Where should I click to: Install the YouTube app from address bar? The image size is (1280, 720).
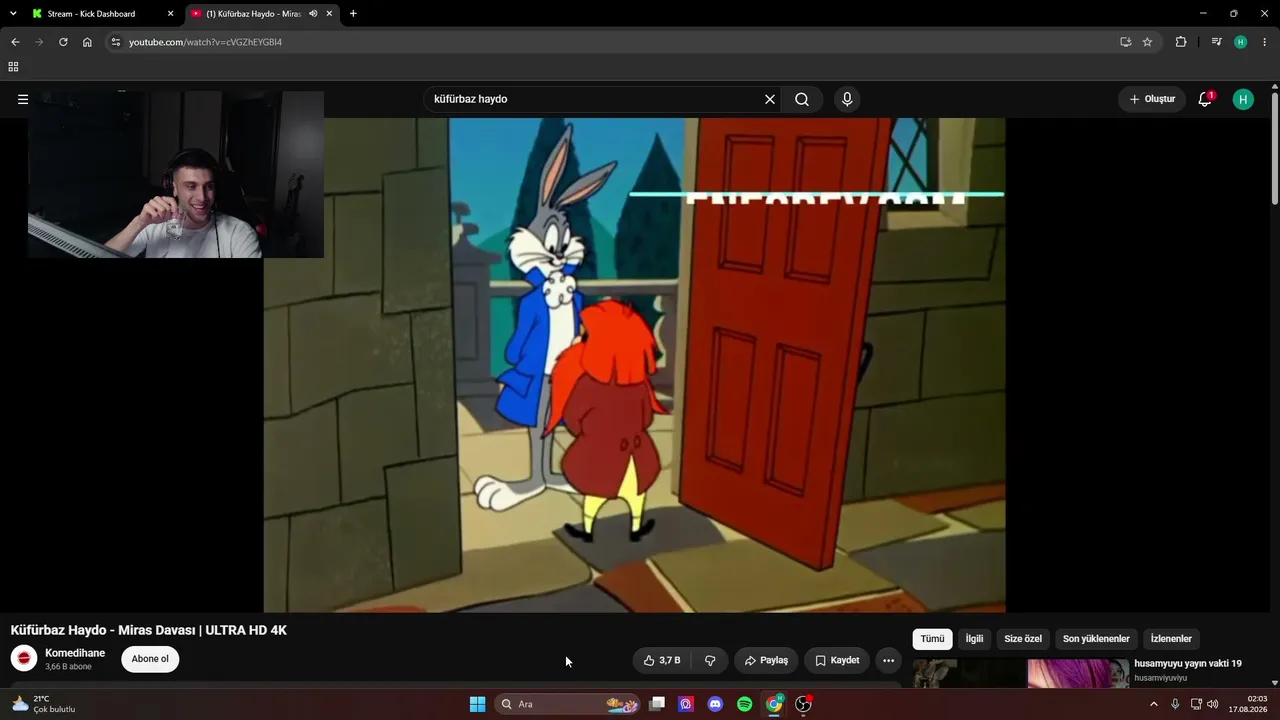coord(1126,42)
